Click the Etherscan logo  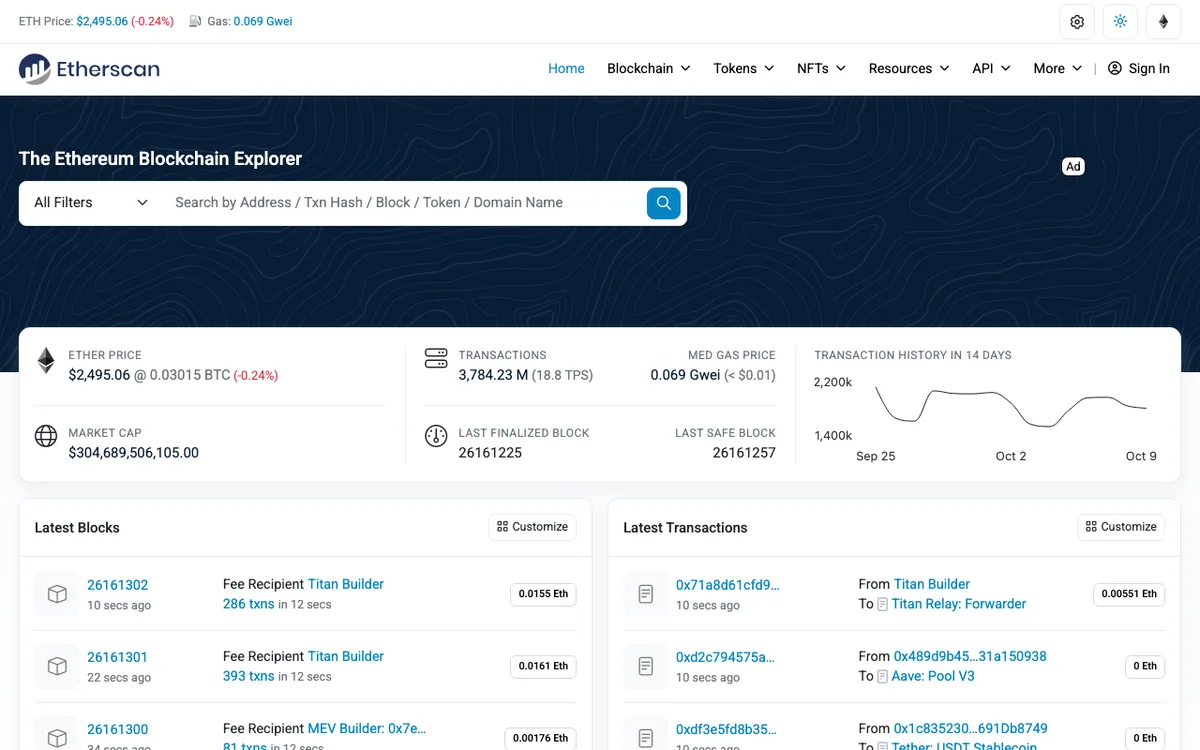pyautogui.click(x=89, y=69)
